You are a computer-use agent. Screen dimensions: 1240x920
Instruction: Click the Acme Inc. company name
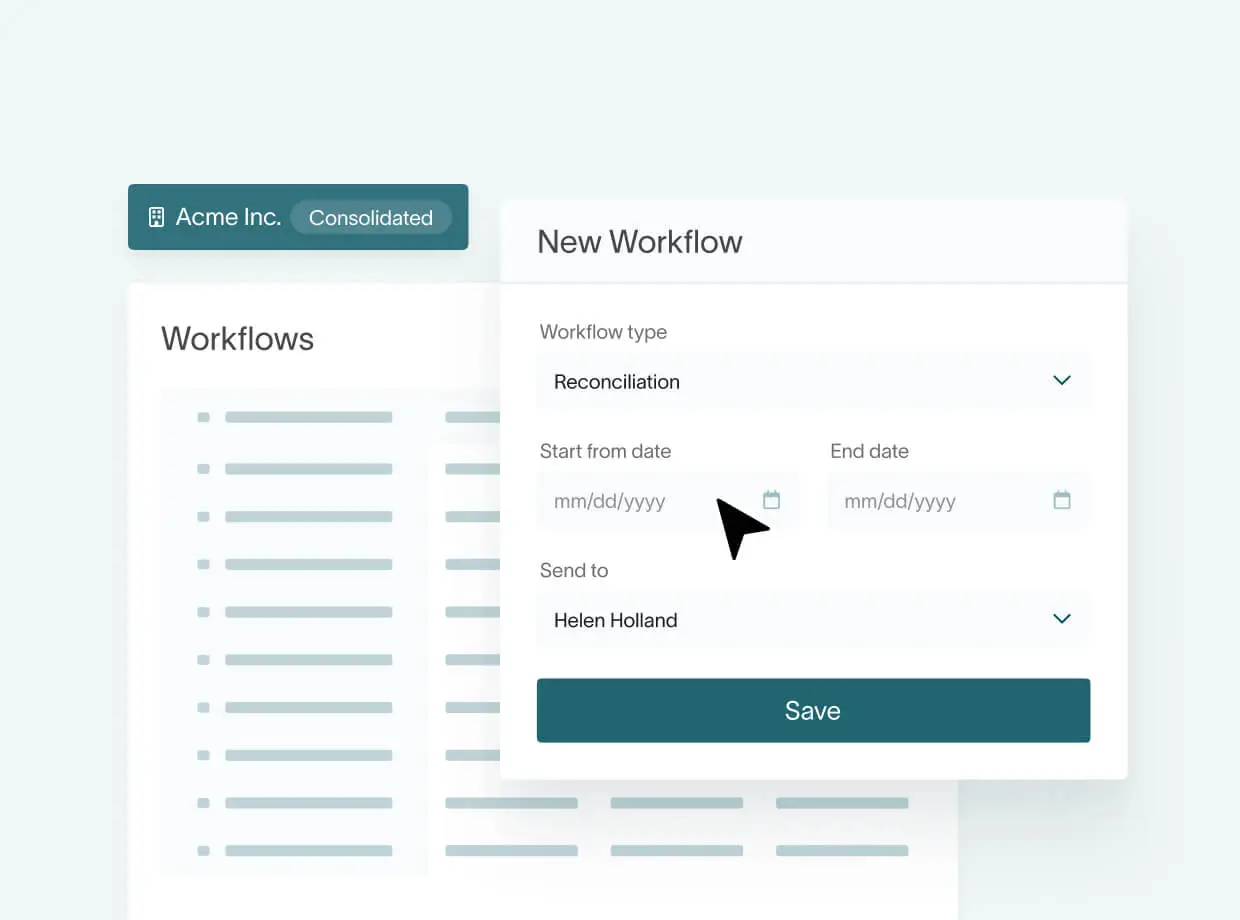[x=228, y=216]
